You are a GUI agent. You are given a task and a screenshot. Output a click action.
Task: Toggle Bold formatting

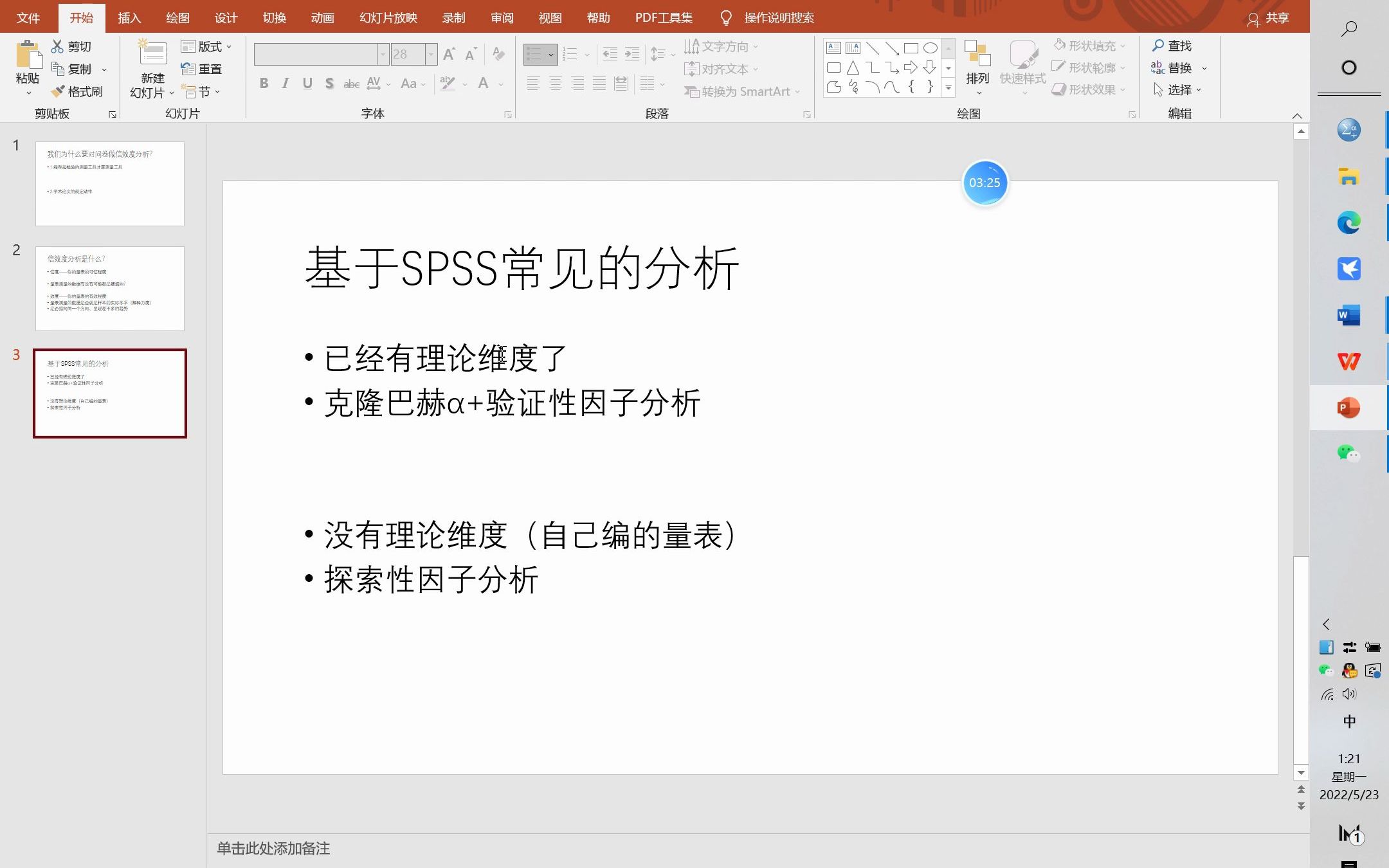click(264, 84)
